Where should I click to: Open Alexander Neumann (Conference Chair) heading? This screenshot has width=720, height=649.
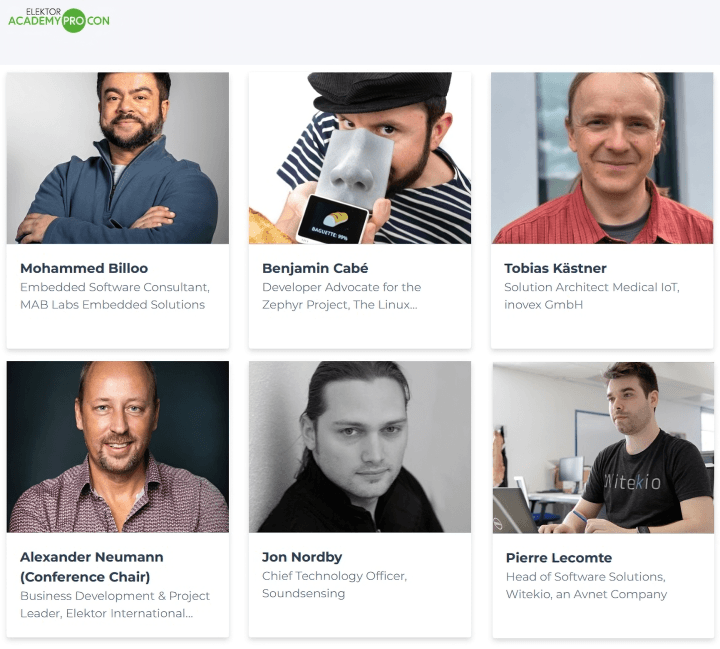92,566
